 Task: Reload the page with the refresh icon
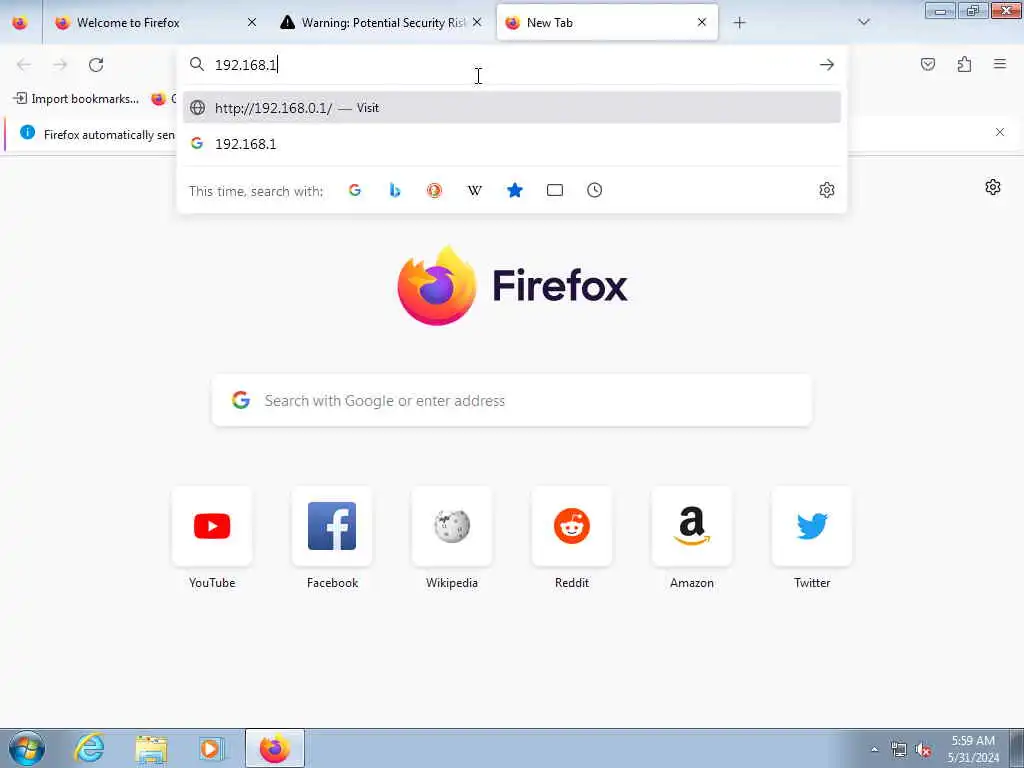click(96, 65)
